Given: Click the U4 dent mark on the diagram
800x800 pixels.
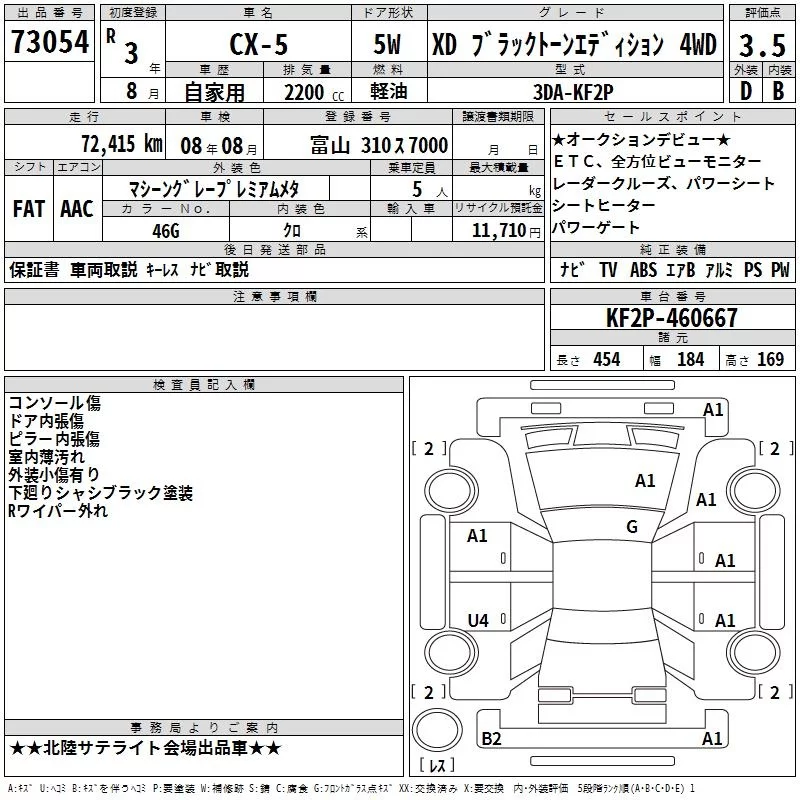Looking at the screenshot, I should (x=478, y=620).
